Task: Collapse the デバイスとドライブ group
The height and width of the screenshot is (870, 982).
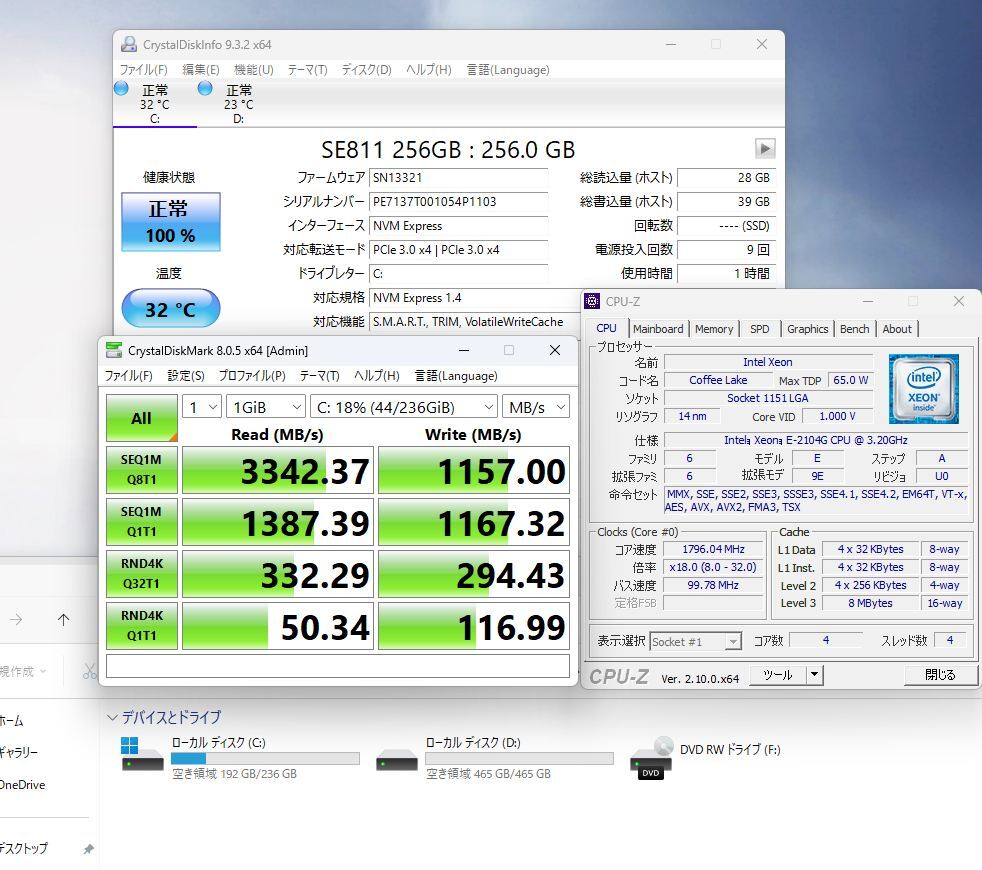Action: click(x=113, y=717)
